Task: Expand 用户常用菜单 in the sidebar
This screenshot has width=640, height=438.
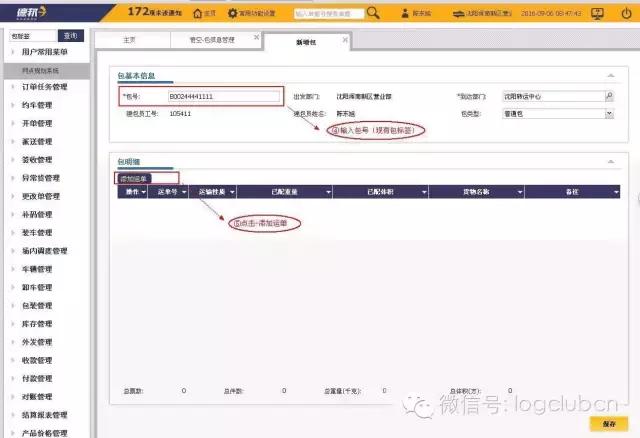Action: [44, 52]
